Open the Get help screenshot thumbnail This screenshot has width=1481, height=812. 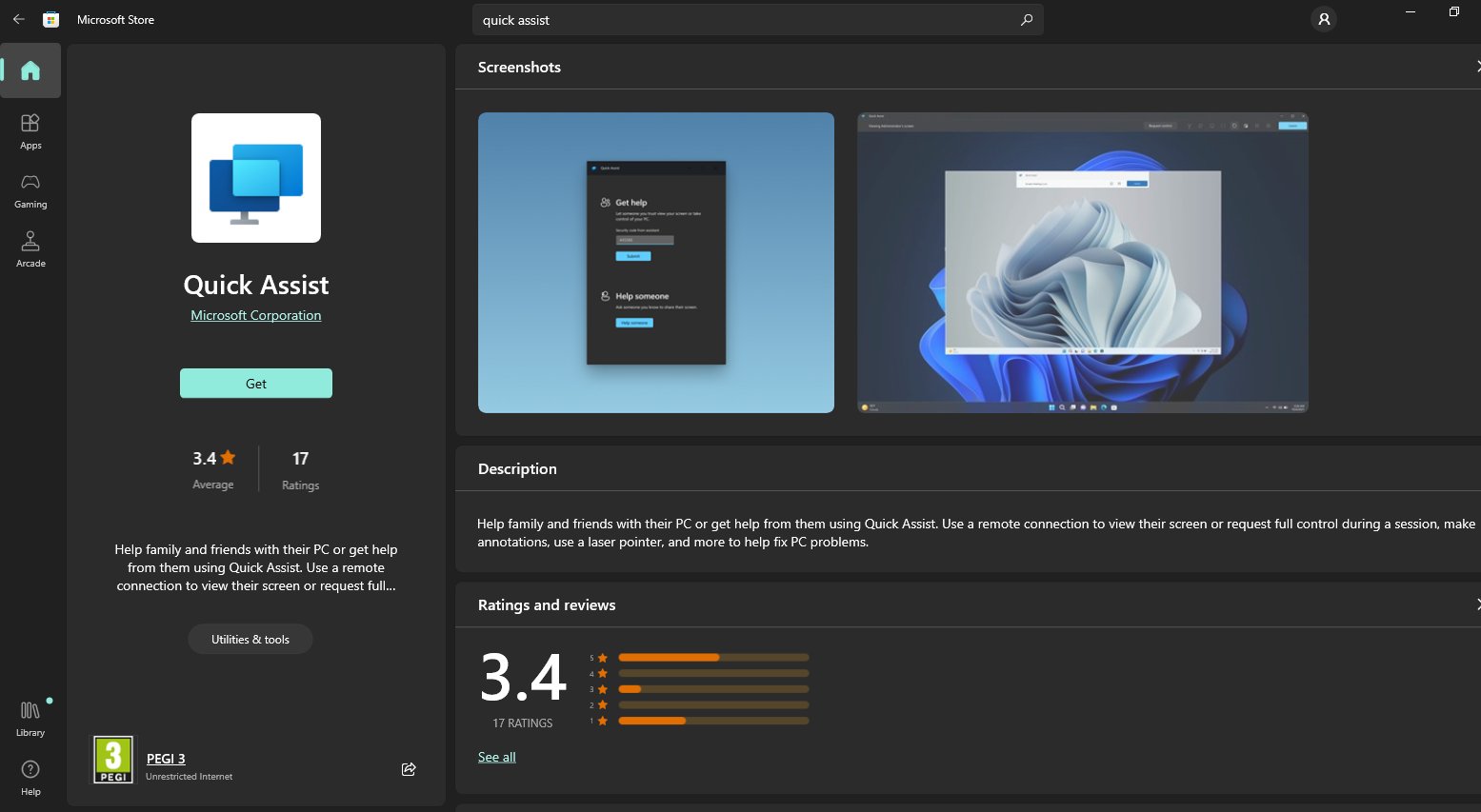pyautogui.click(x=656, y=263)
